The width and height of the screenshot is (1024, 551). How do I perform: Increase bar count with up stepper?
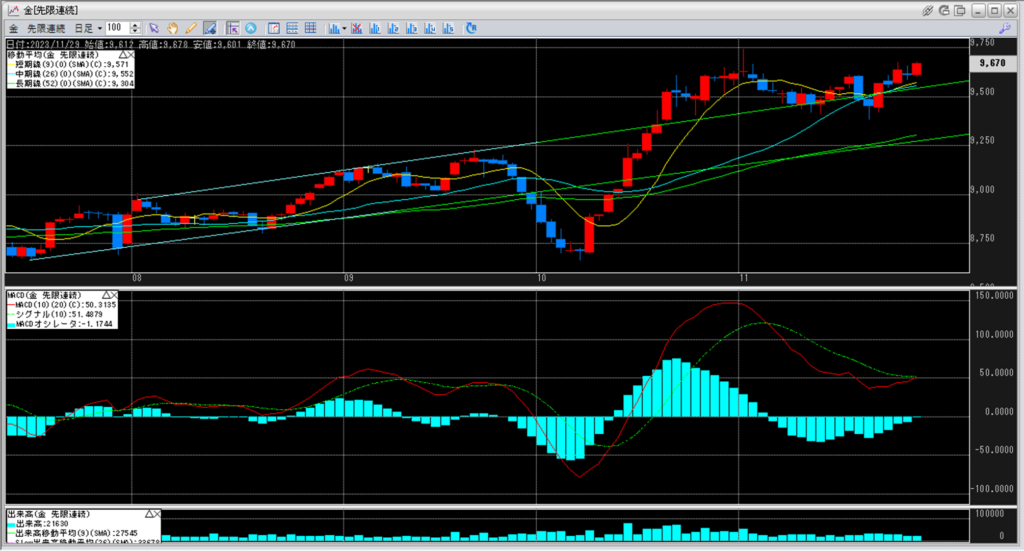point(135,25)
